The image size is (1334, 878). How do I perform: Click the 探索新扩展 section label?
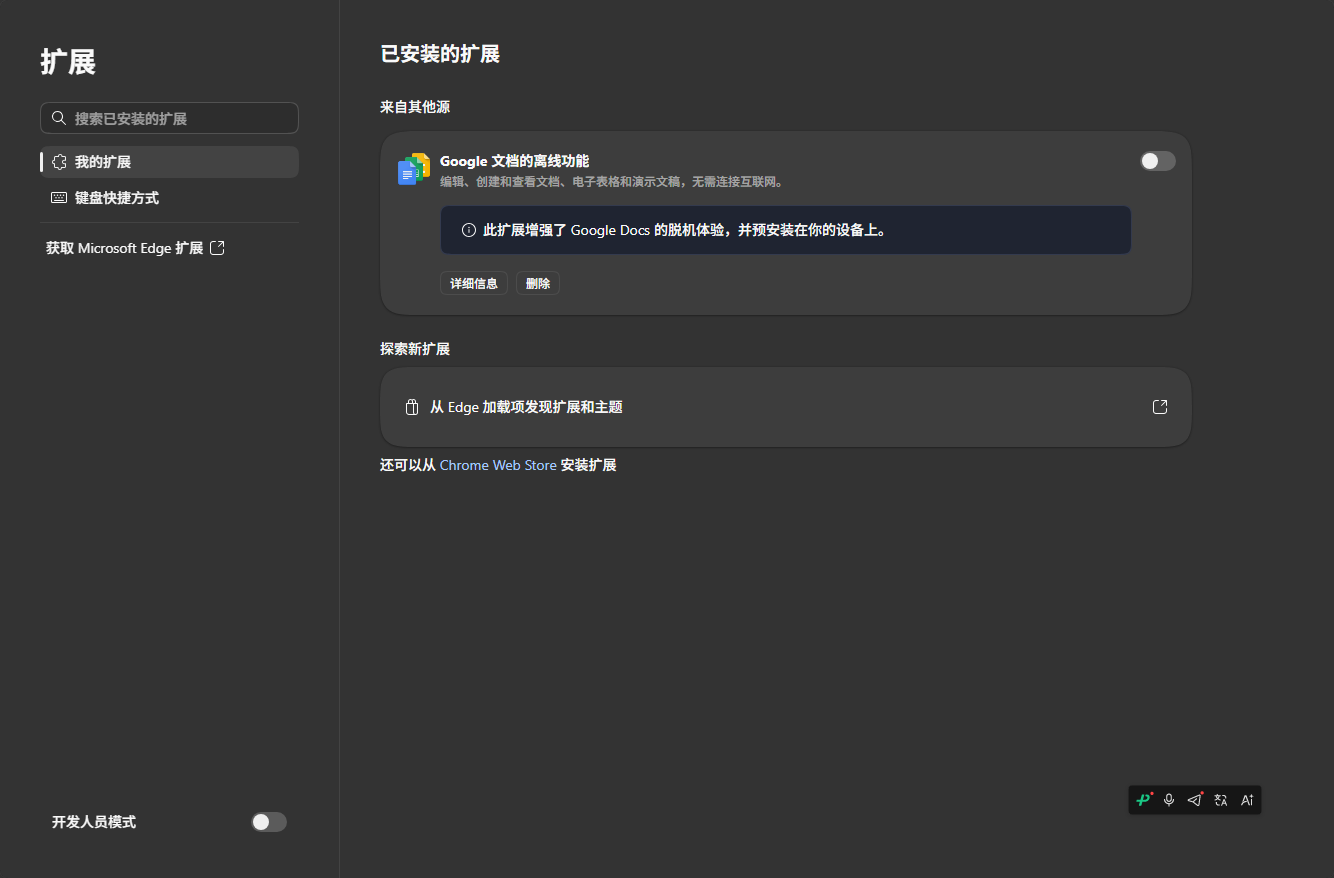pos(415,349)
